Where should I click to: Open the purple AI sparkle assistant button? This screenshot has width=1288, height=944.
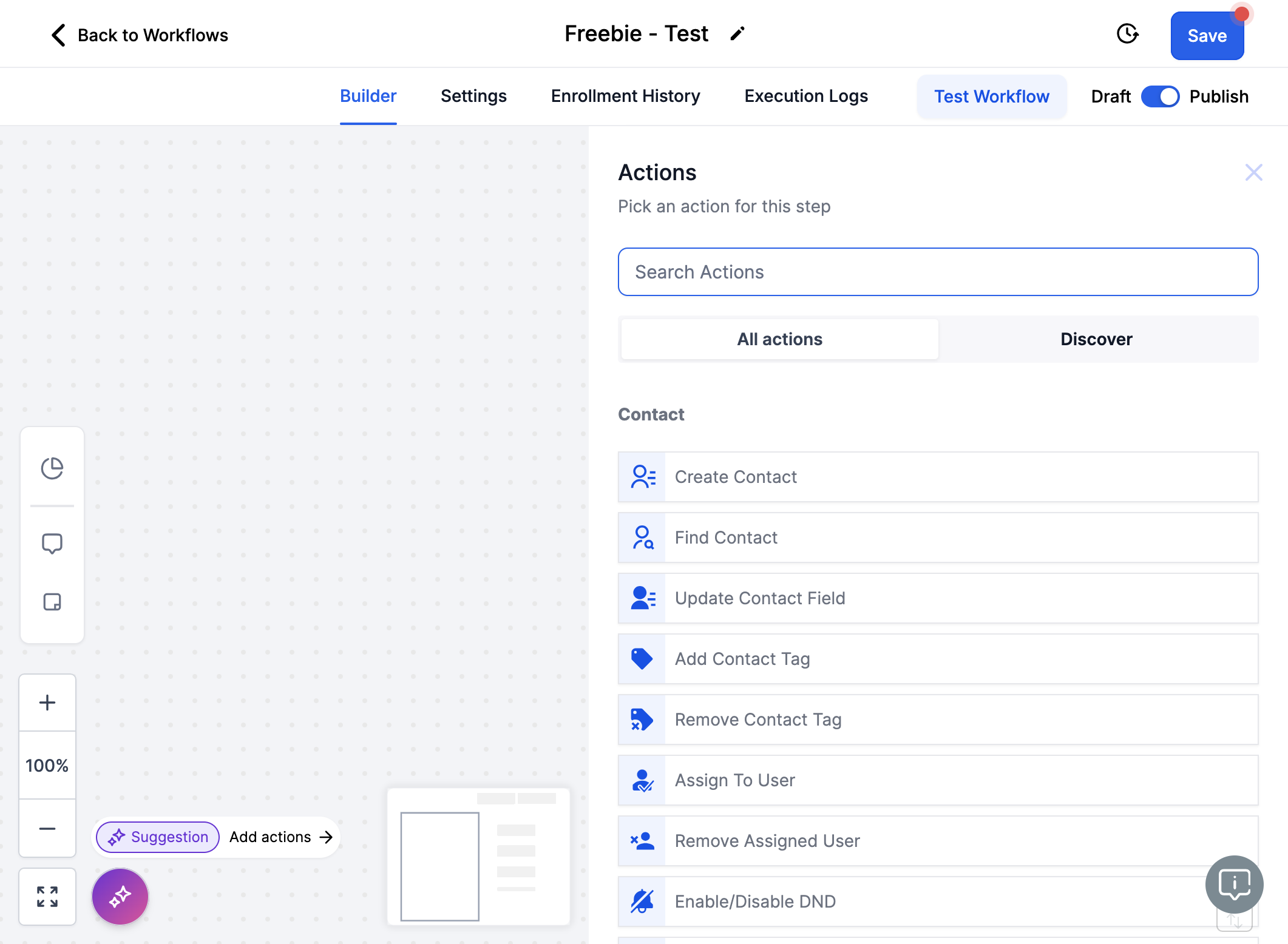[x=120, y=896]
